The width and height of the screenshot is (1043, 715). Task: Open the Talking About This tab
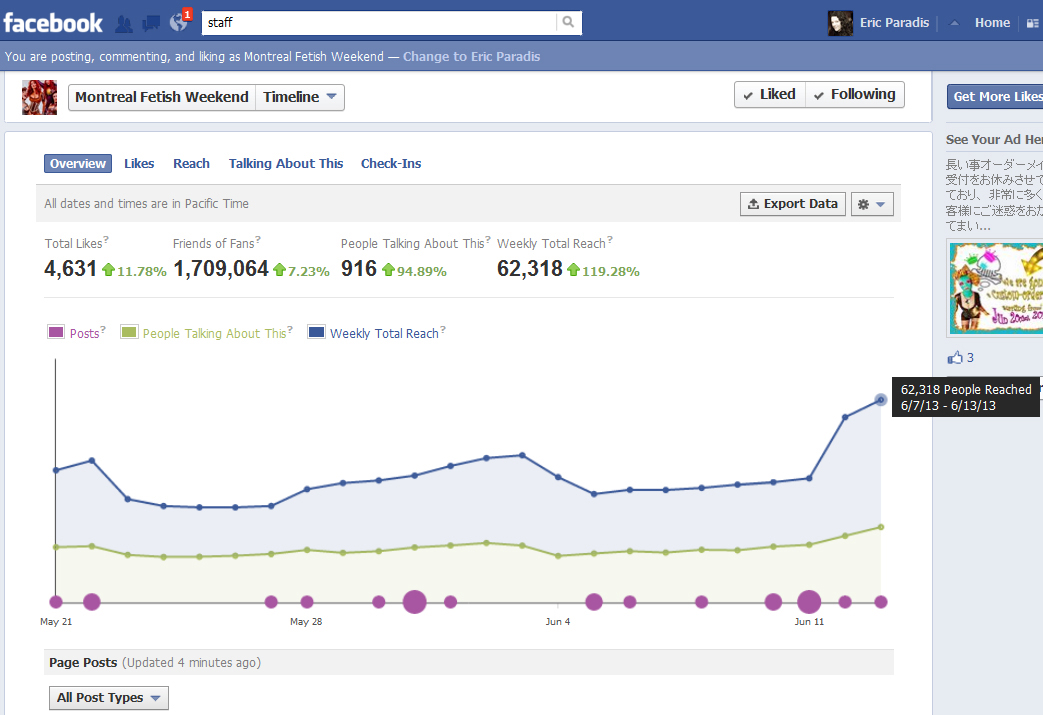point(286,164)
